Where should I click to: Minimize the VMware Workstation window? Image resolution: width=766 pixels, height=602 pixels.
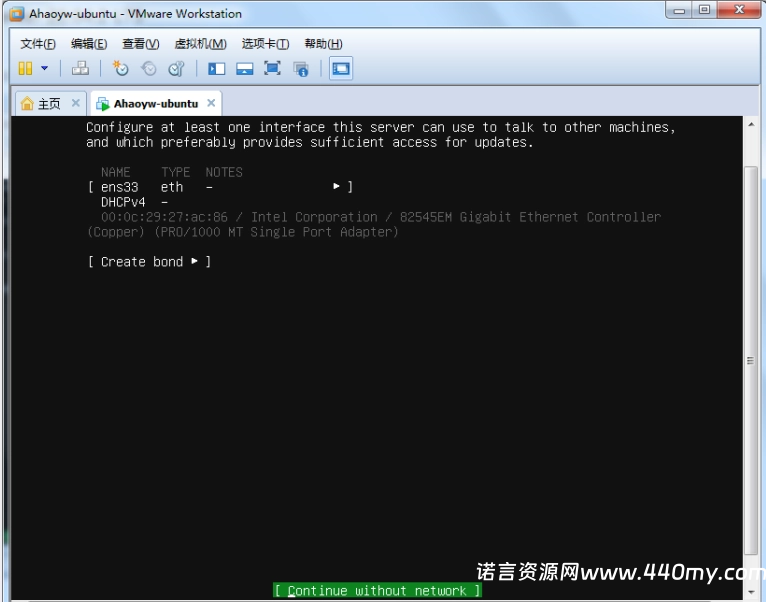tap(679, 10)
